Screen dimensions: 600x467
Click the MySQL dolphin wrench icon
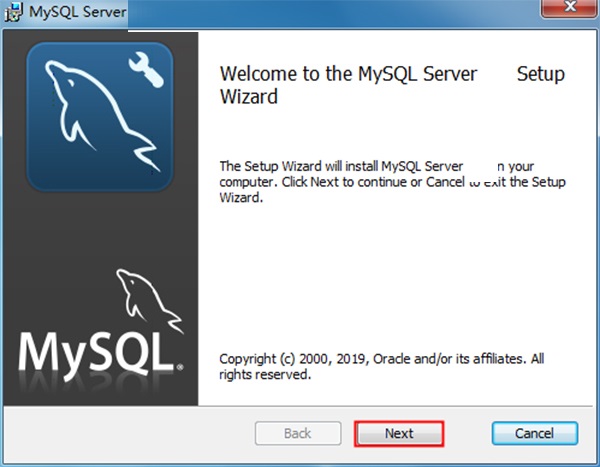[100, 117]
